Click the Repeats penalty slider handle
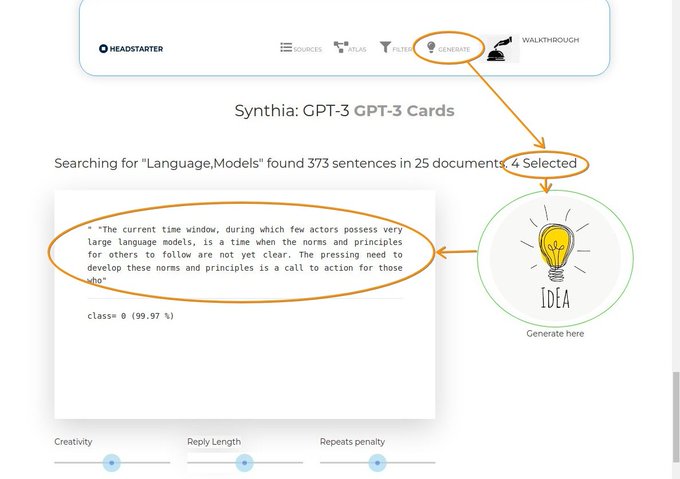The height and width of the screenshot is (479, 680). click(x=377, y=462)
